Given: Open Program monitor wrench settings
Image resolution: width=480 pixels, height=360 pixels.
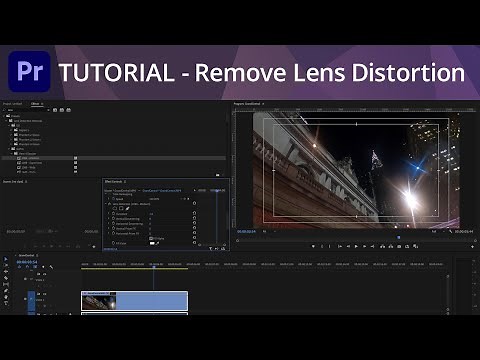Looking at the screenshot, I should (x=451, y=231).
